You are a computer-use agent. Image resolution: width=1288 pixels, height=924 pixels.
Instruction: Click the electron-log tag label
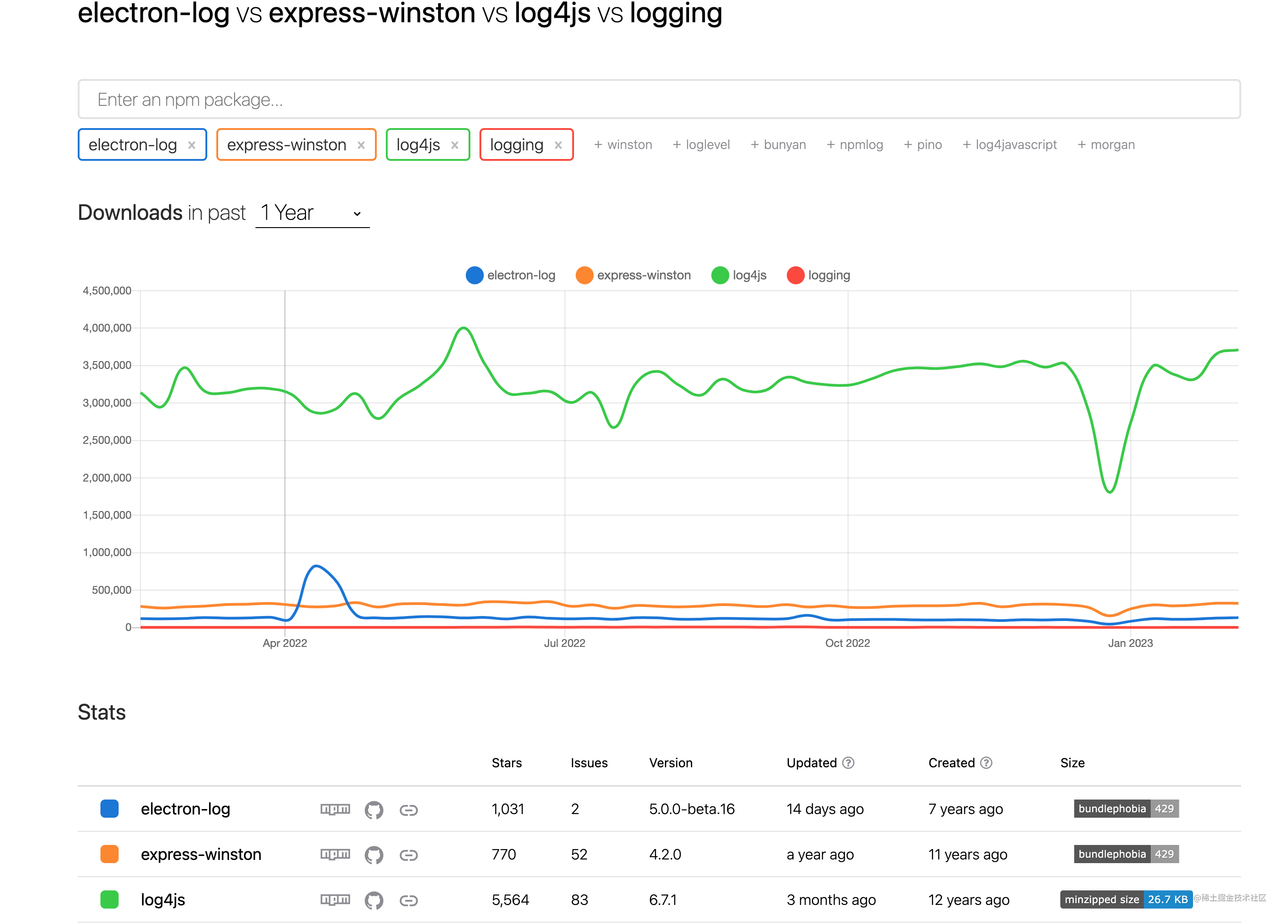(133, 145)
